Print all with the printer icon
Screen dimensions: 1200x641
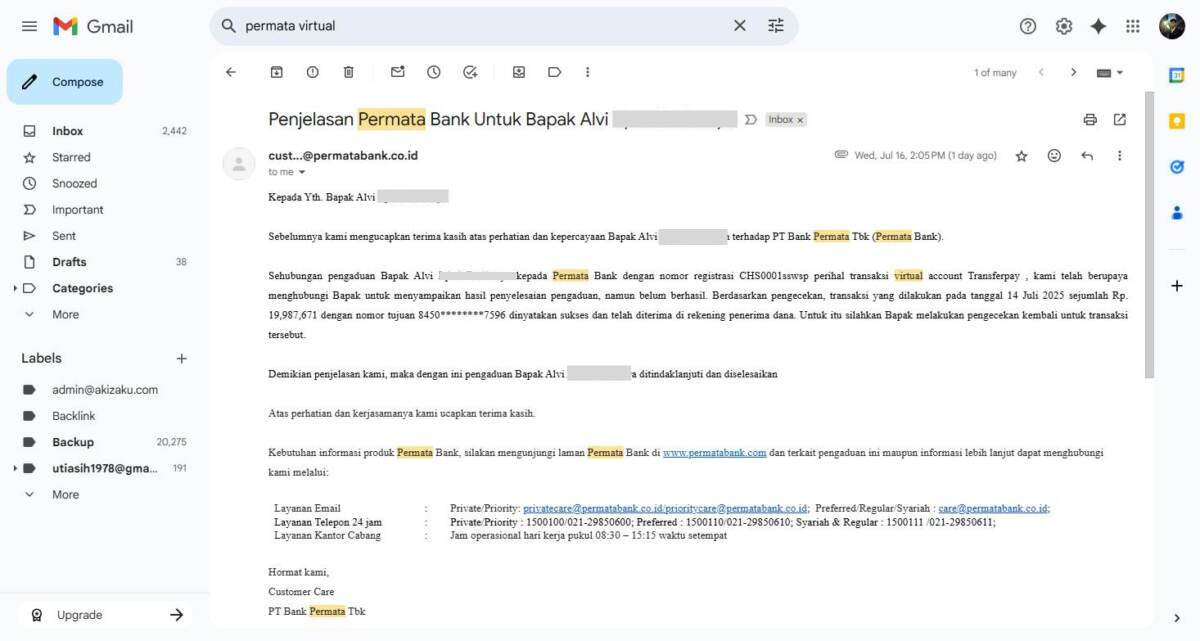[x=1090, y=120]
